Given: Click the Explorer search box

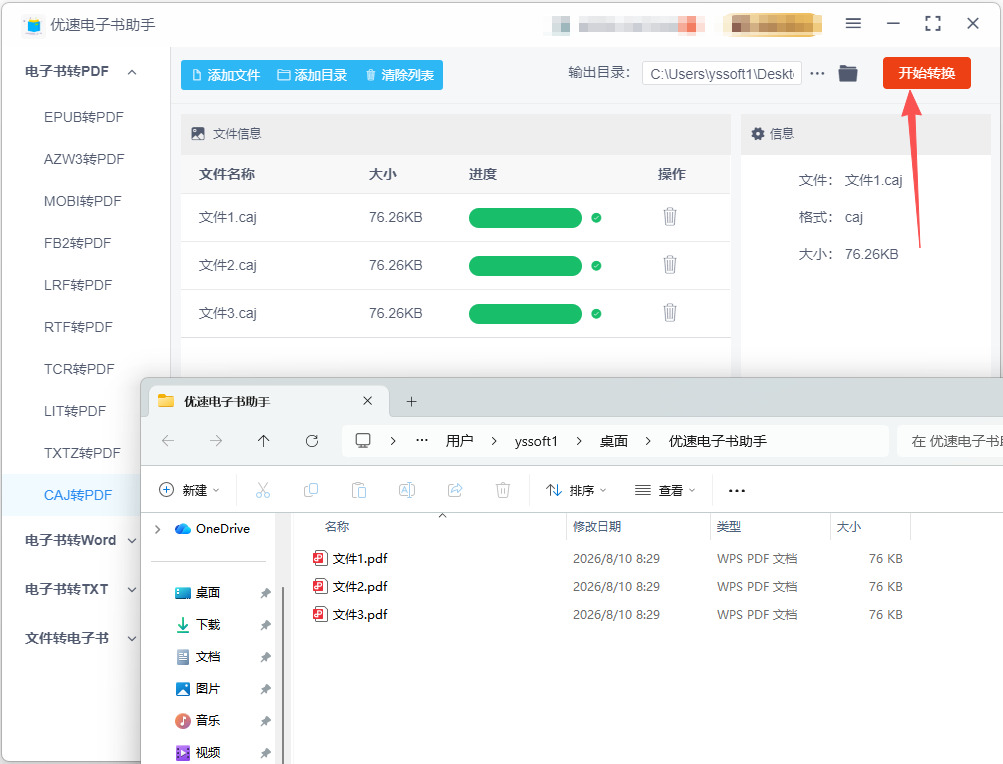Looking at the screenshot, I should (949, 441).
